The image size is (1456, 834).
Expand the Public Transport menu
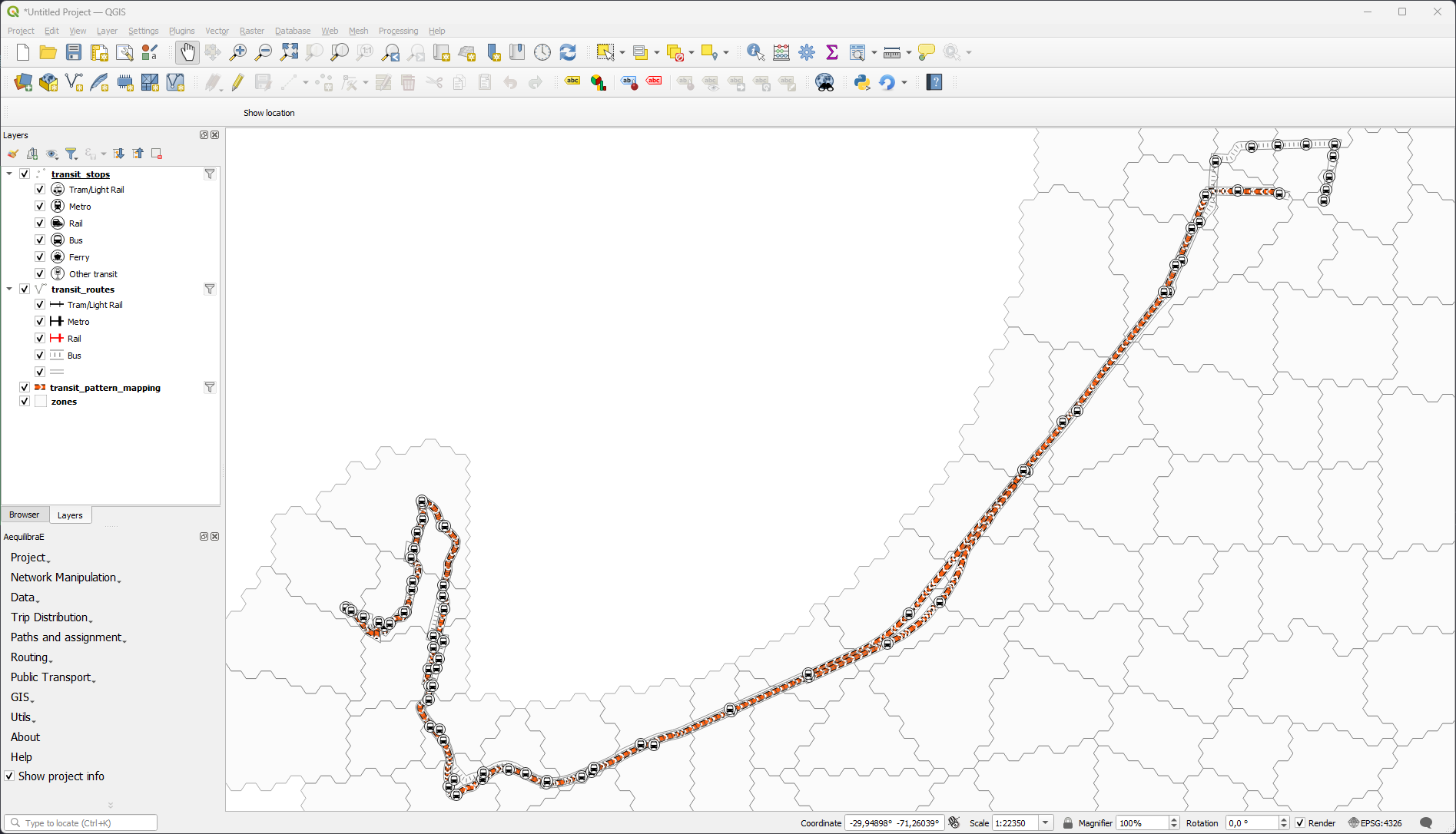click(52, 677)
